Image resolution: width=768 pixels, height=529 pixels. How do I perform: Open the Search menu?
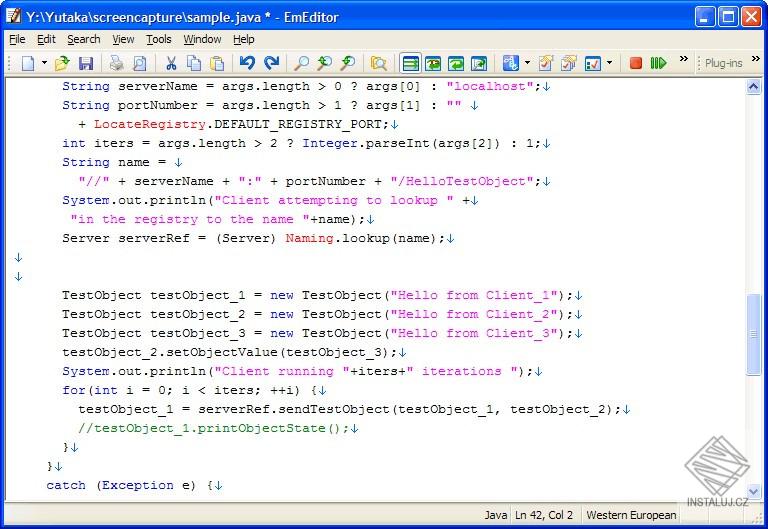point(84,39)
